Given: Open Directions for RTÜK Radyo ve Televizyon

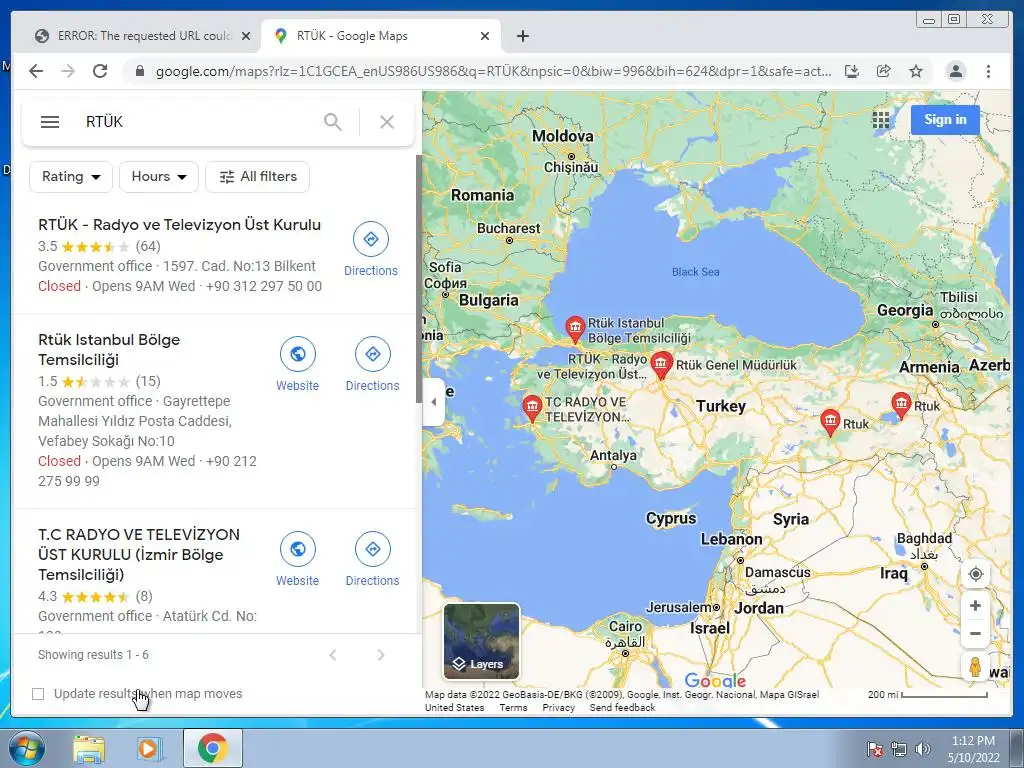Looking at the screenshot, I should coord(371,249).
